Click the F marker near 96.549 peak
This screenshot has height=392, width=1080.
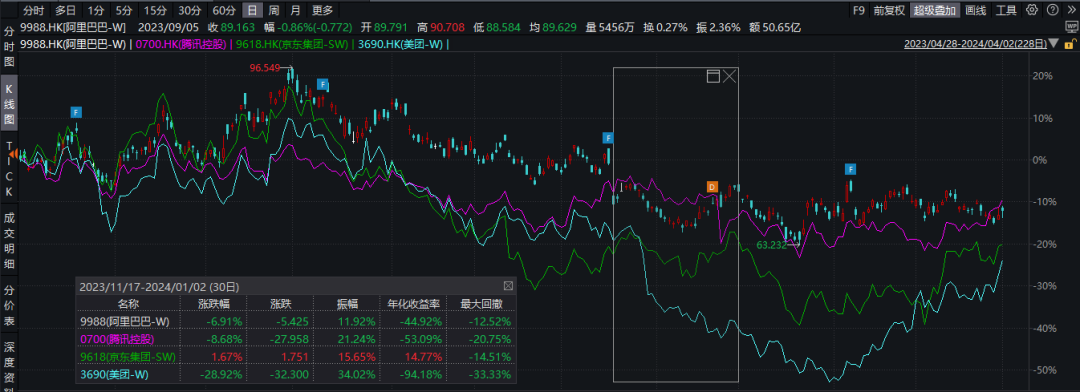322,84
